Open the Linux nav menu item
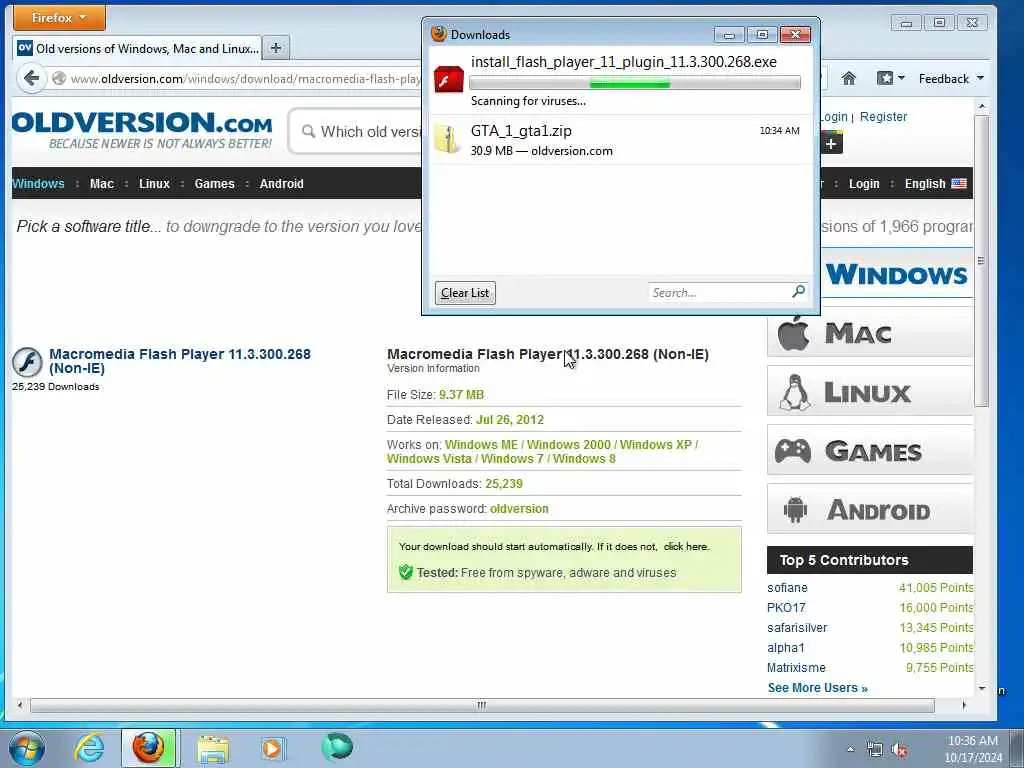This screenshot has height=768, width=1024. coord(154,184)
